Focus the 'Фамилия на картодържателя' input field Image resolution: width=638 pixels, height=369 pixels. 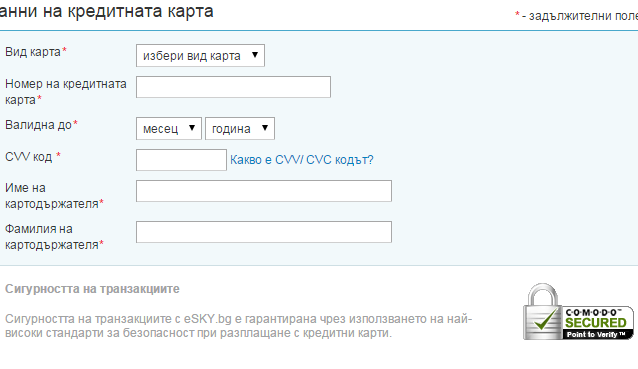pos(264,232)
